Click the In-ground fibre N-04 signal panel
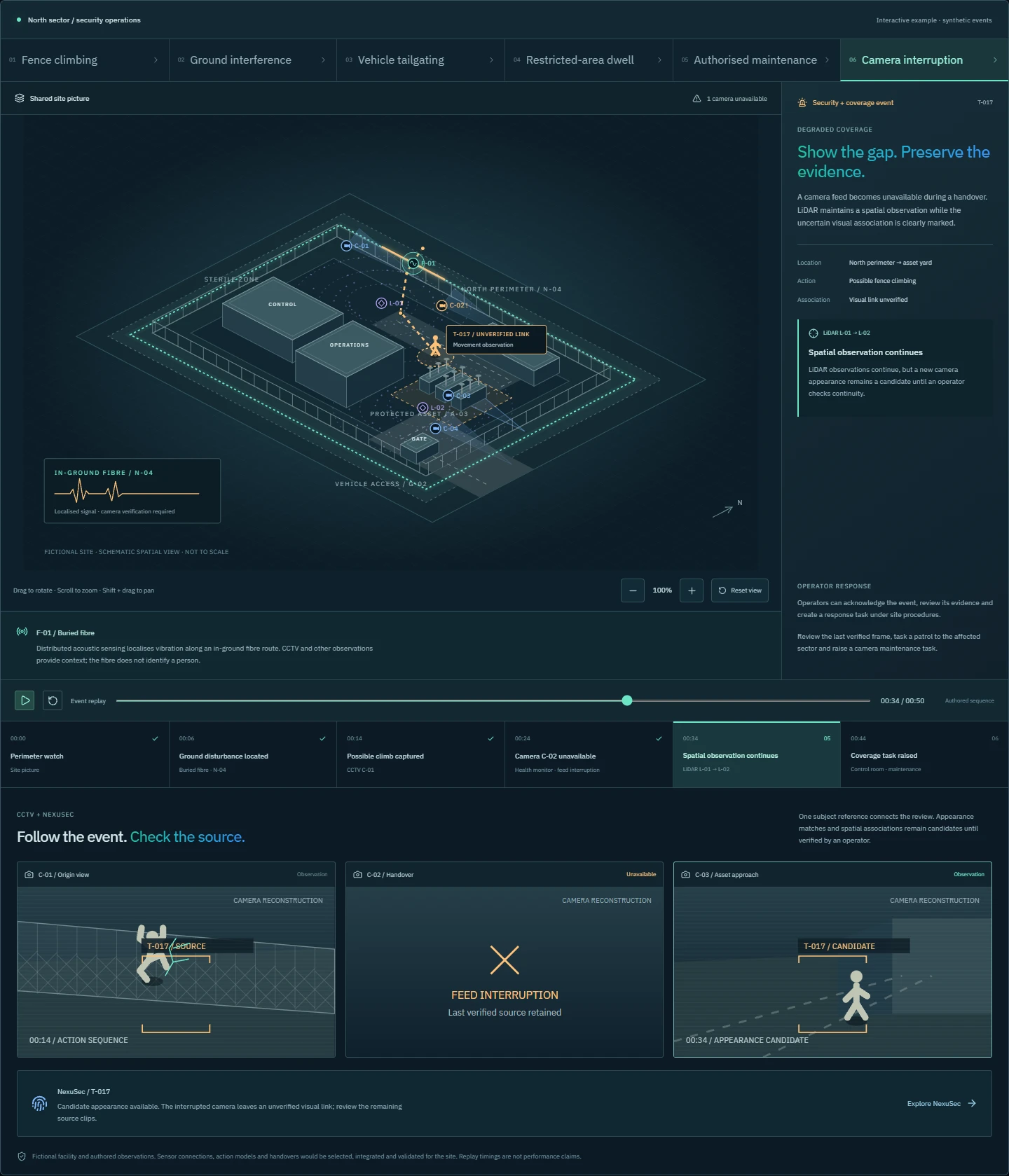Image resolution: width=1009 pixels, height=1176 pixels. [x=132, y=491]
